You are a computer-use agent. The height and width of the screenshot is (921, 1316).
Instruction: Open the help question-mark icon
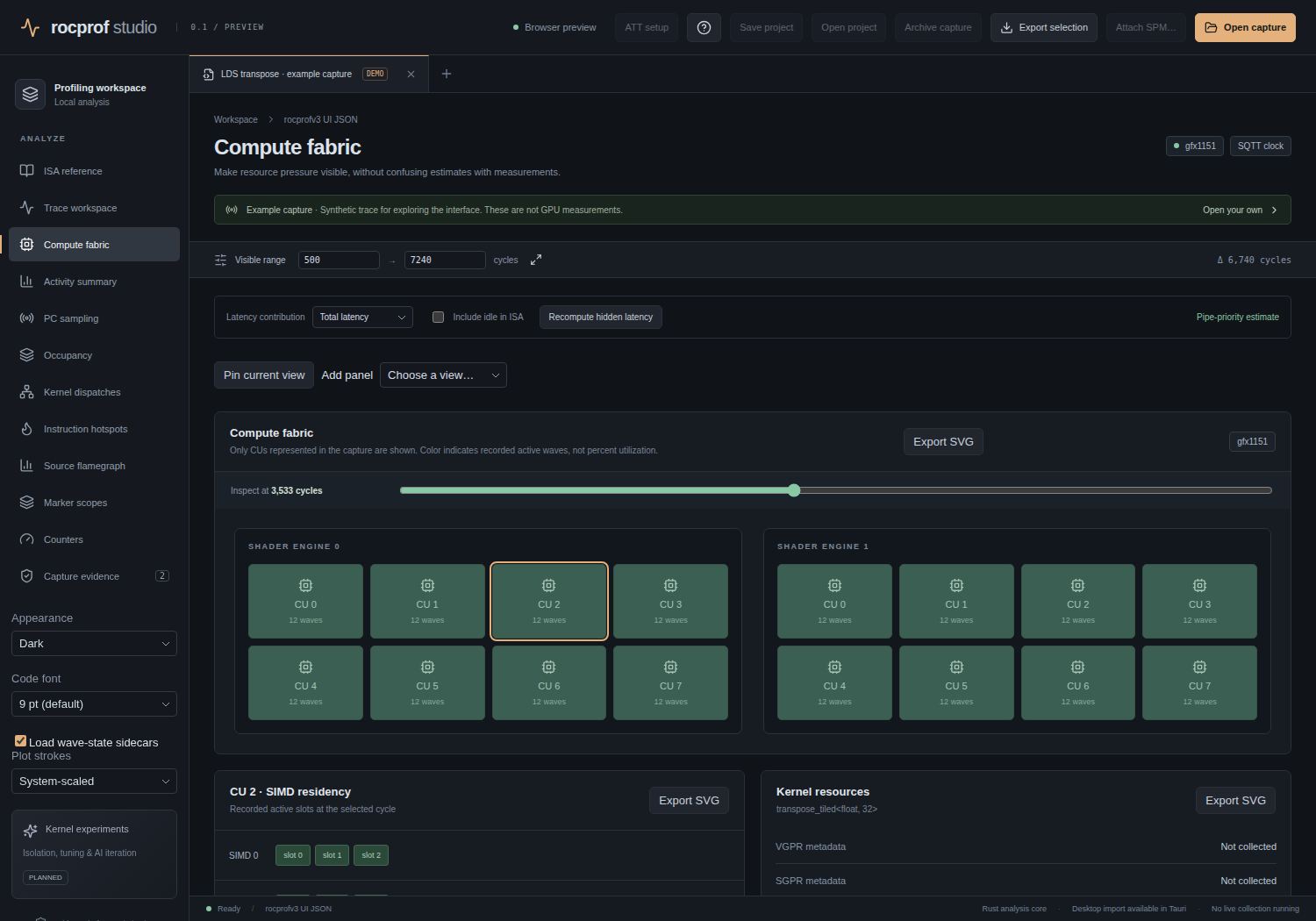[704, 27]
